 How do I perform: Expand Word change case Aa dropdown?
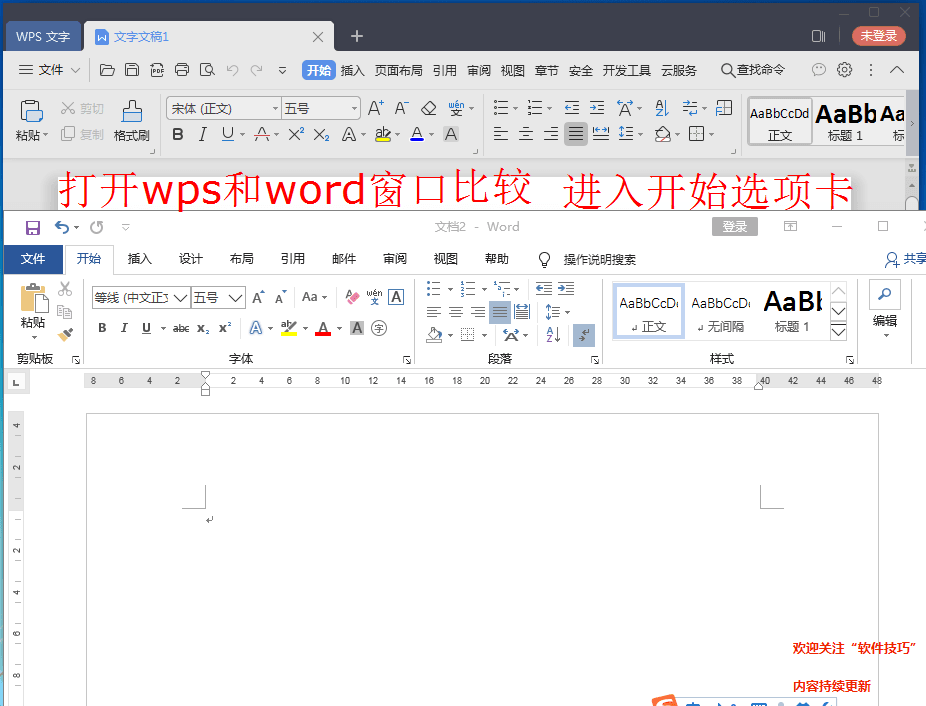(325, 297)
